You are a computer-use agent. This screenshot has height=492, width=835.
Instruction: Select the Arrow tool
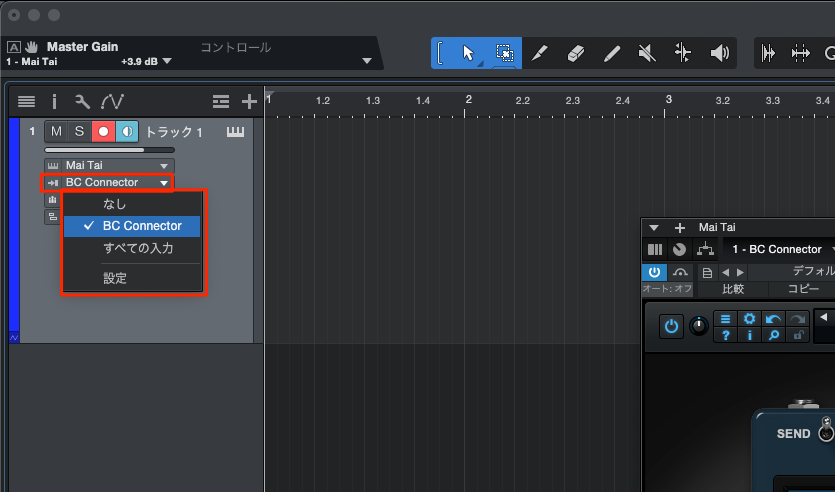(468, 53)
